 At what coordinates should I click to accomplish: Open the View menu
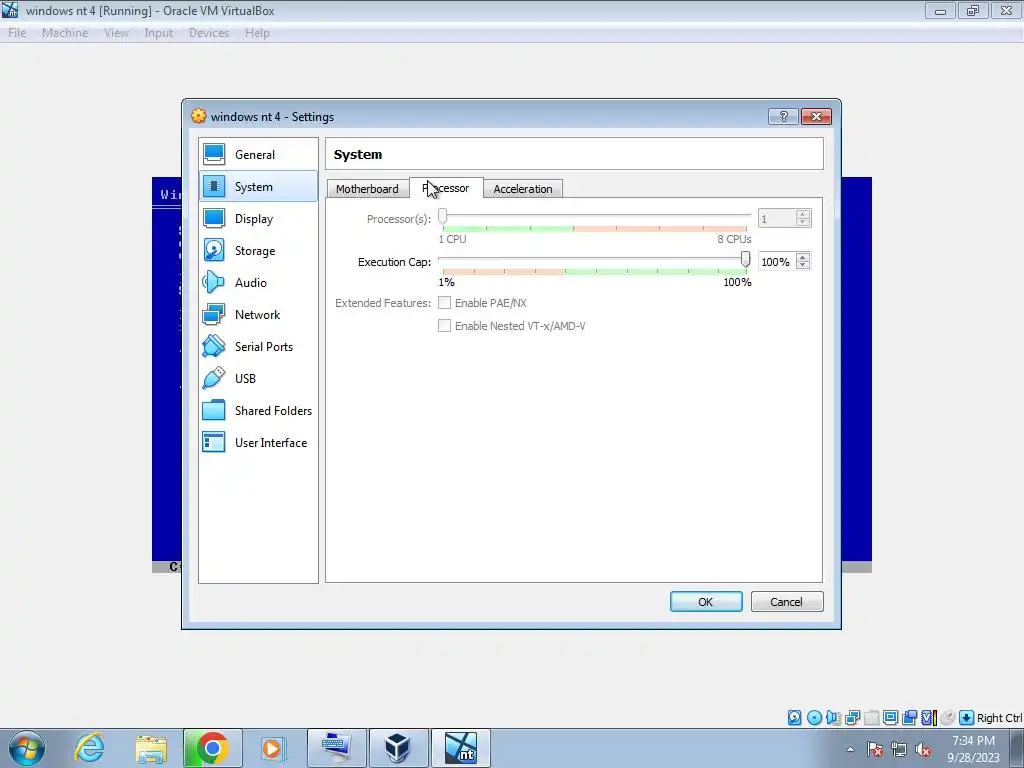116,33
